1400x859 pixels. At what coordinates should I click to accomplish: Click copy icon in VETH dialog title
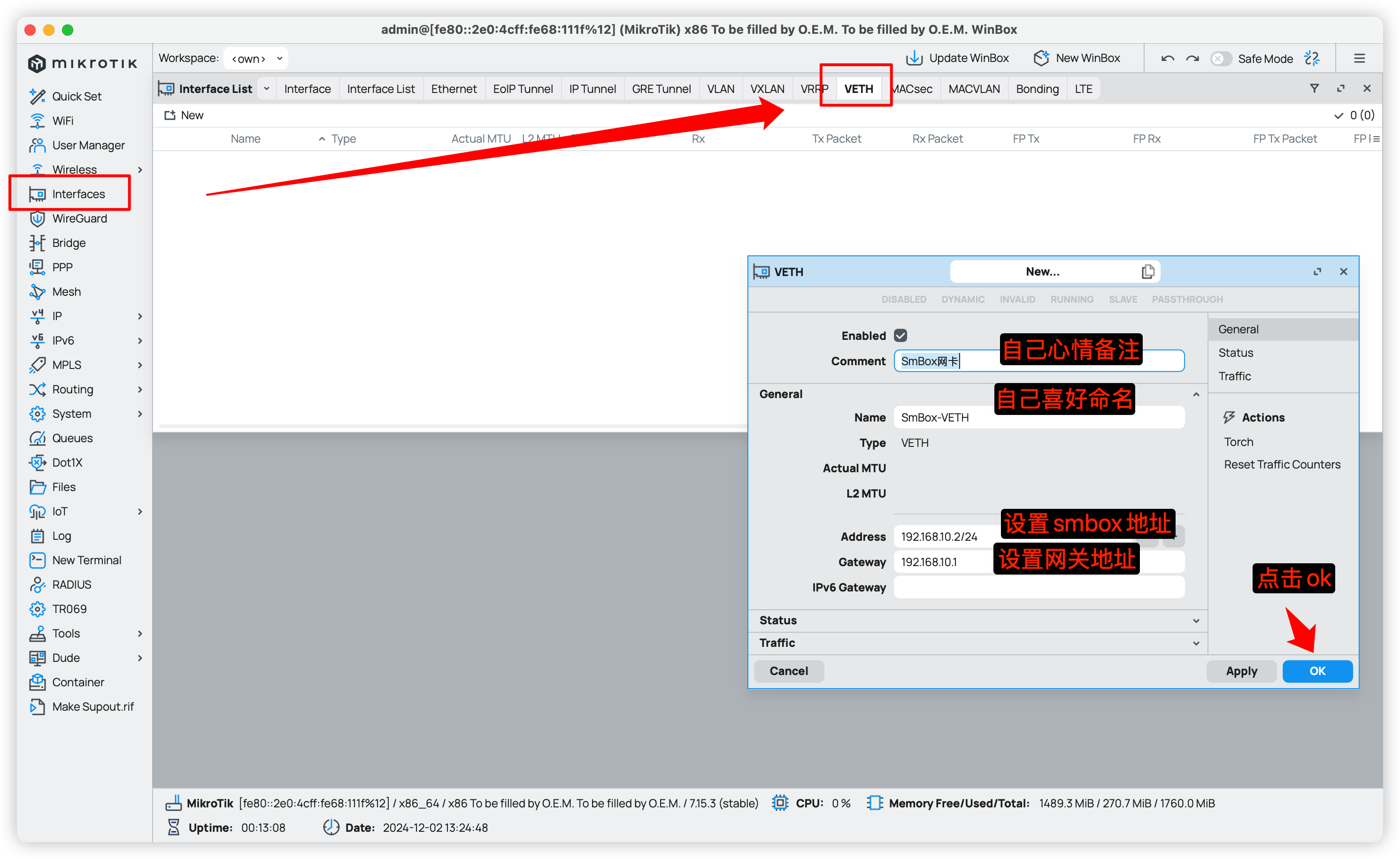pyautogui.click(x=1148, y=272)
